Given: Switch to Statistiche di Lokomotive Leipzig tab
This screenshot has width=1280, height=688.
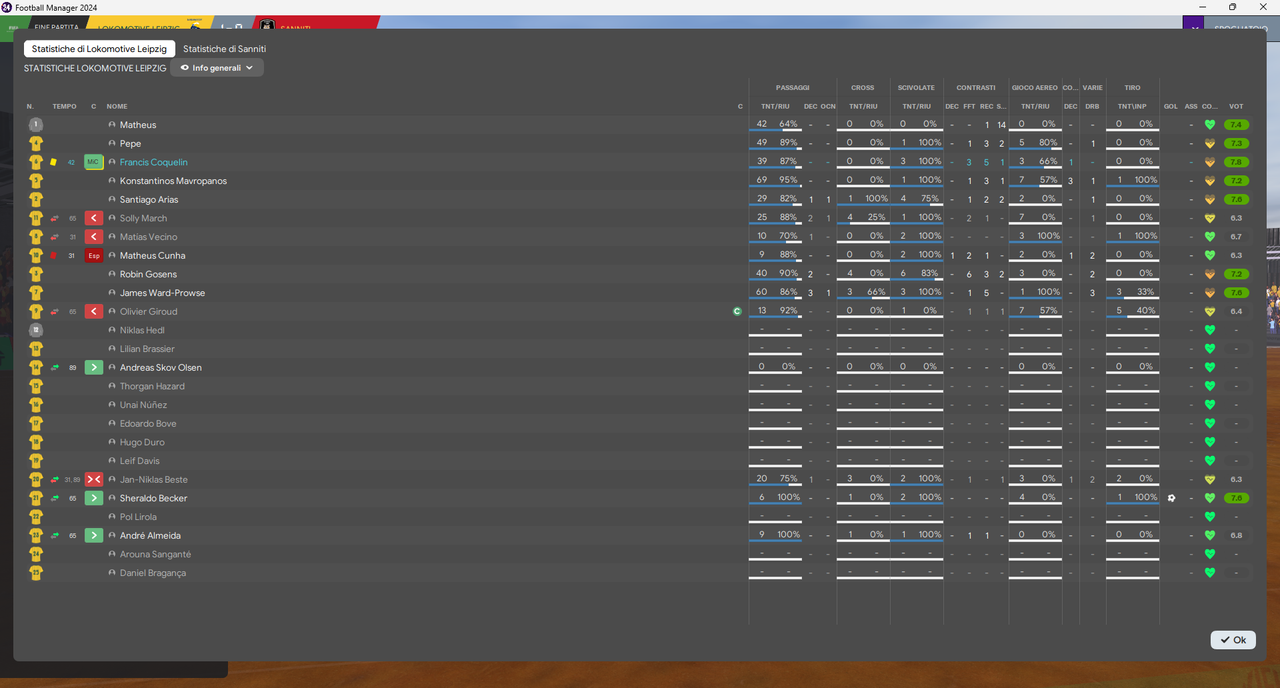Looking at the screenshot, I should [x=100, y=48].
